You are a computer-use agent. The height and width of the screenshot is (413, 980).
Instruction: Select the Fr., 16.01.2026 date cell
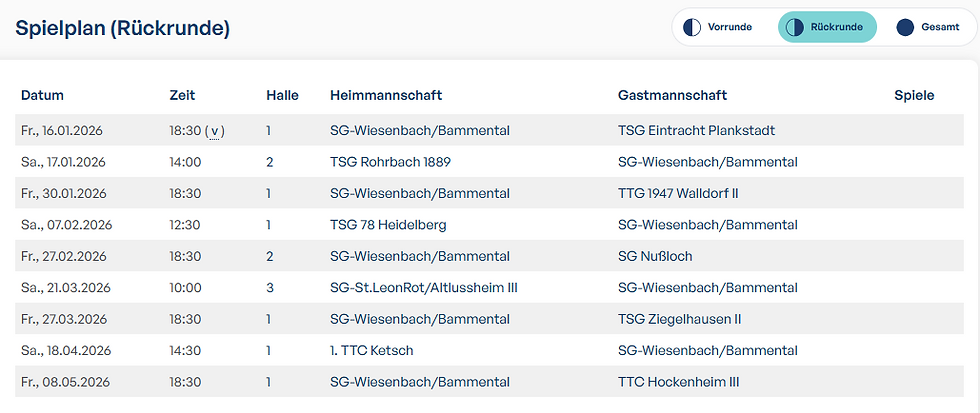click(63, 130)
